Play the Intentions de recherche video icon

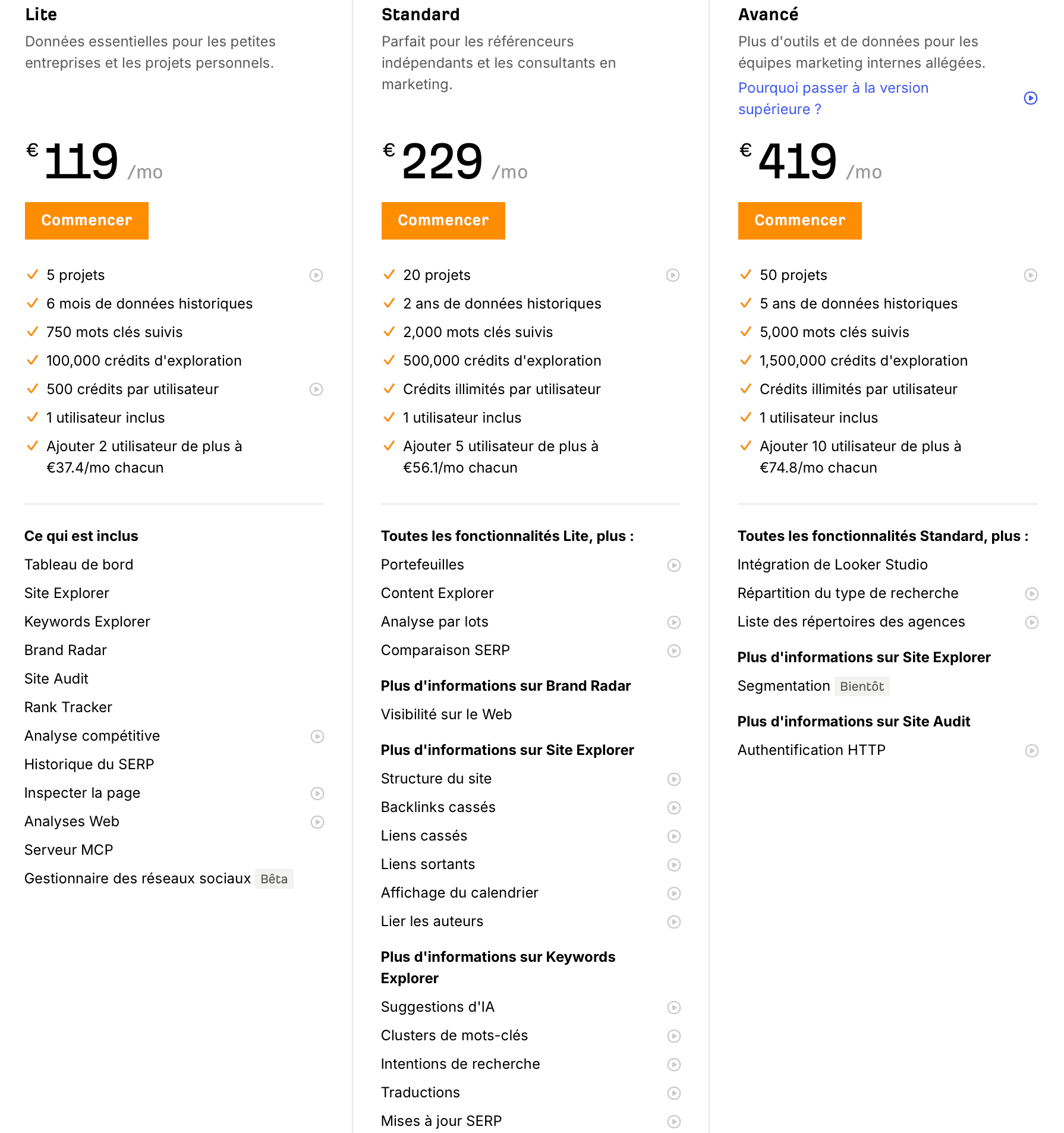tap(673, 1065)
